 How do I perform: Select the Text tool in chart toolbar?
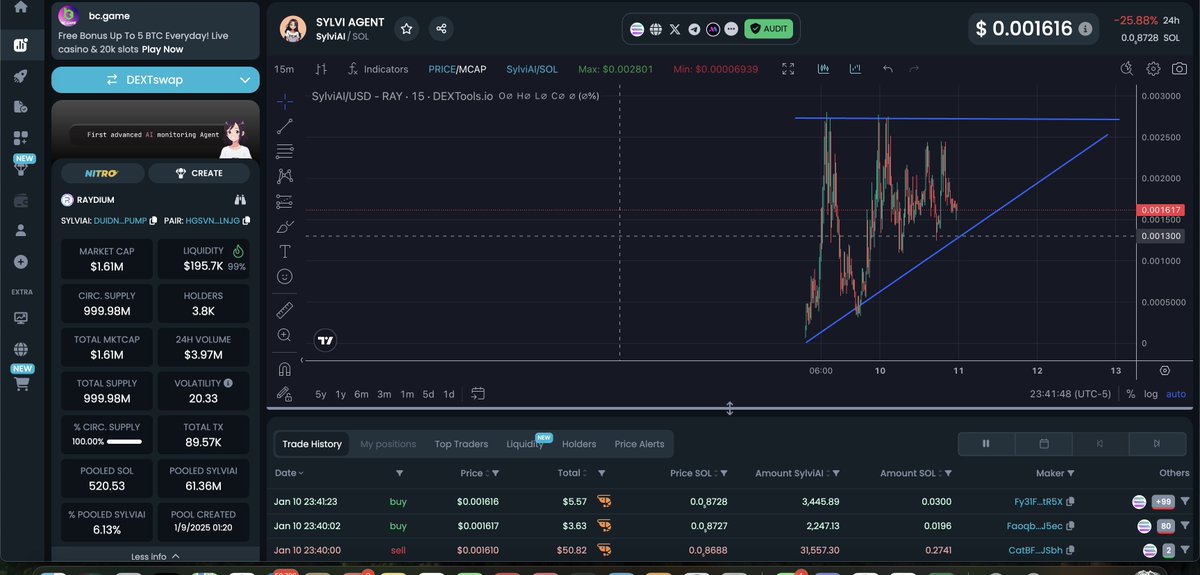tap(285, 251)
